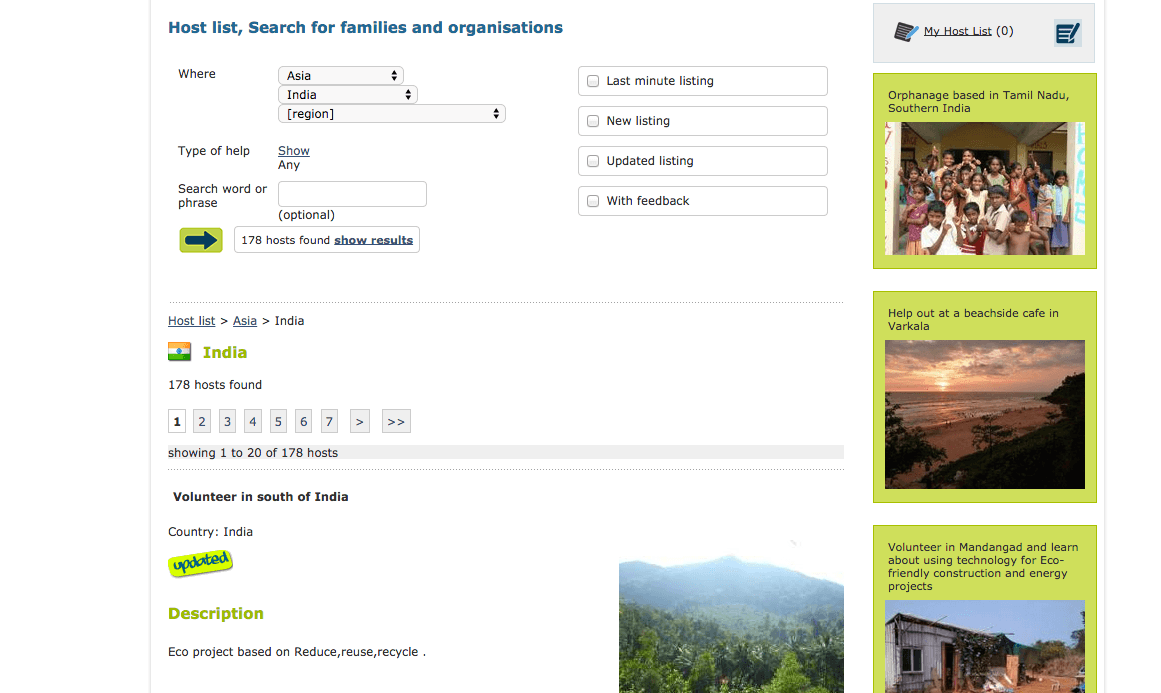
Task: Check the Updated listing option
Action: [593, 161]
